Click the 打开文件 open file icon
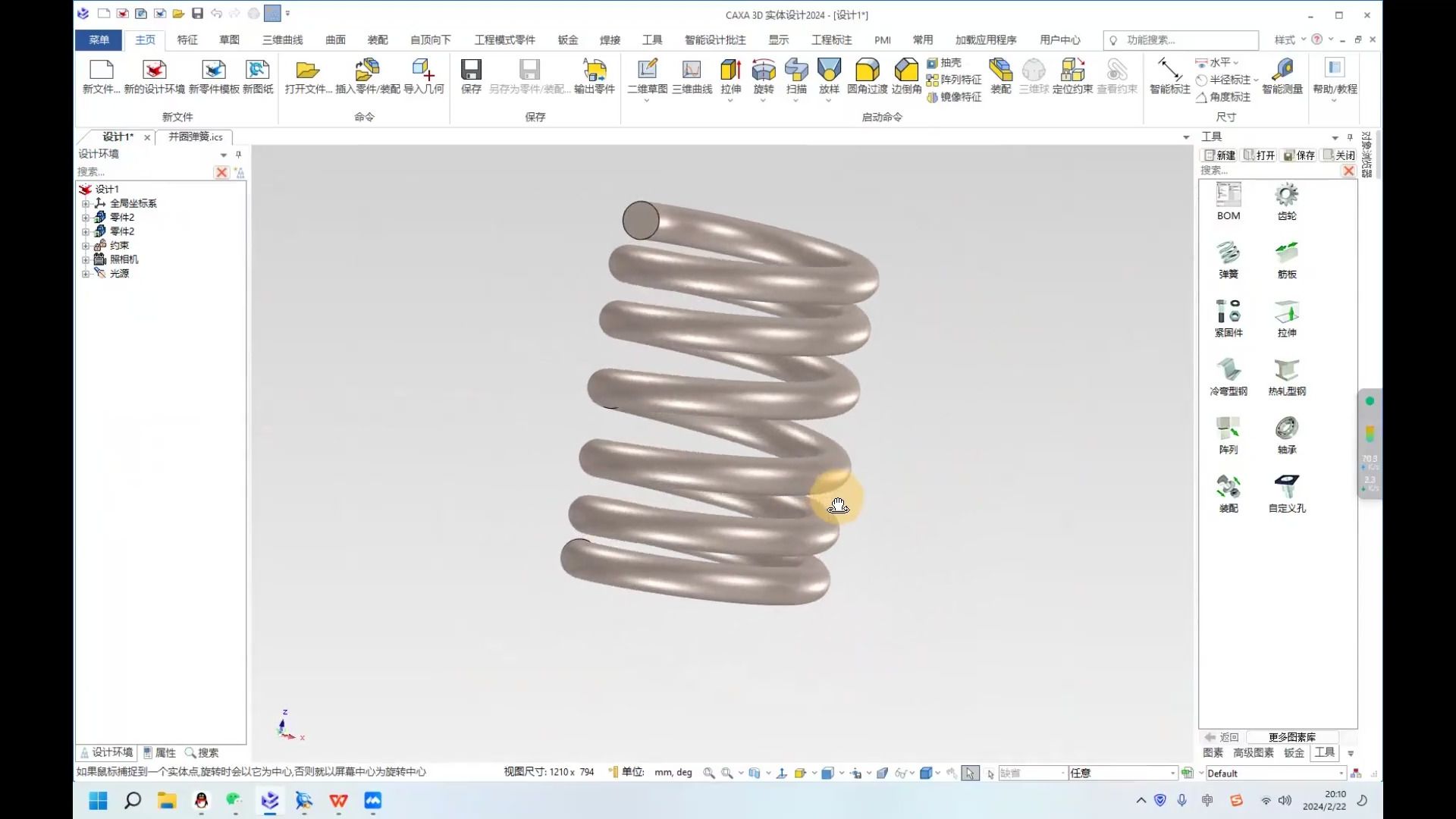Viewport: 1456px width, 819px height. (x=308, y=77)
